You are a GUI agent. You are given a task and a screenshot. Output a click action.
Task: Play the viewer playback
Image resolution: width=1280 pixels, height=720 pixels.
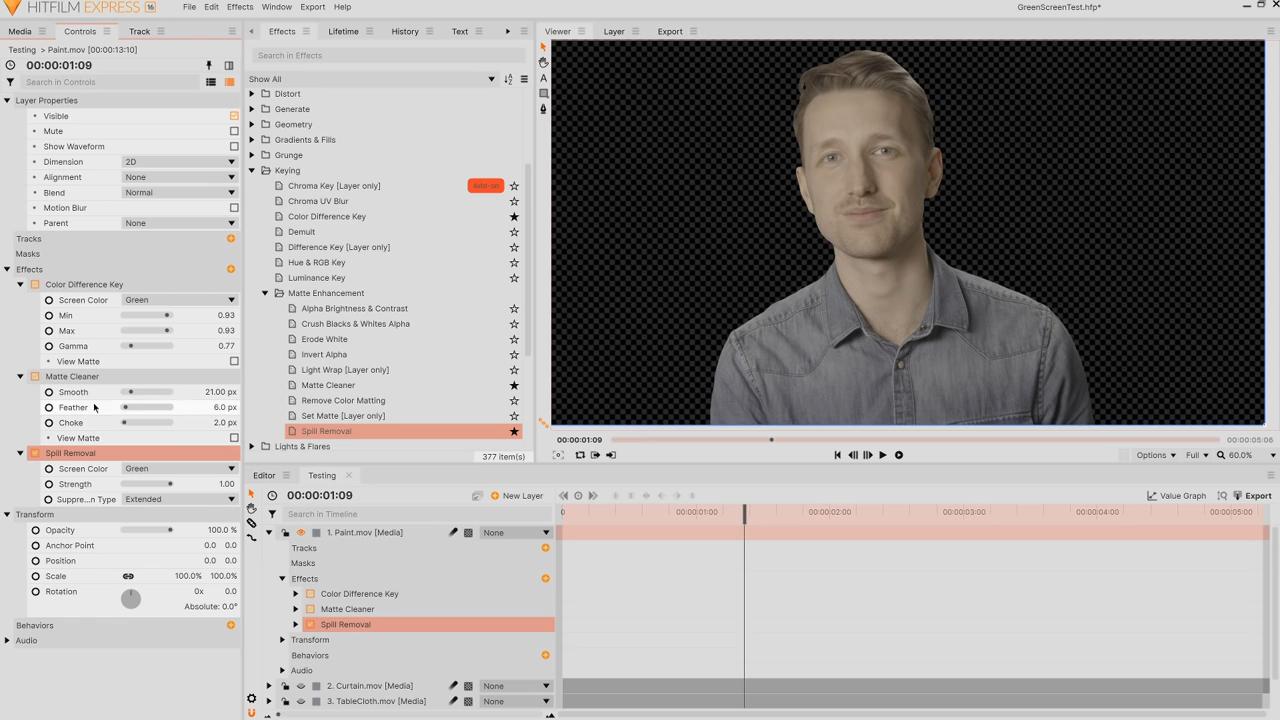click(882, 455)
